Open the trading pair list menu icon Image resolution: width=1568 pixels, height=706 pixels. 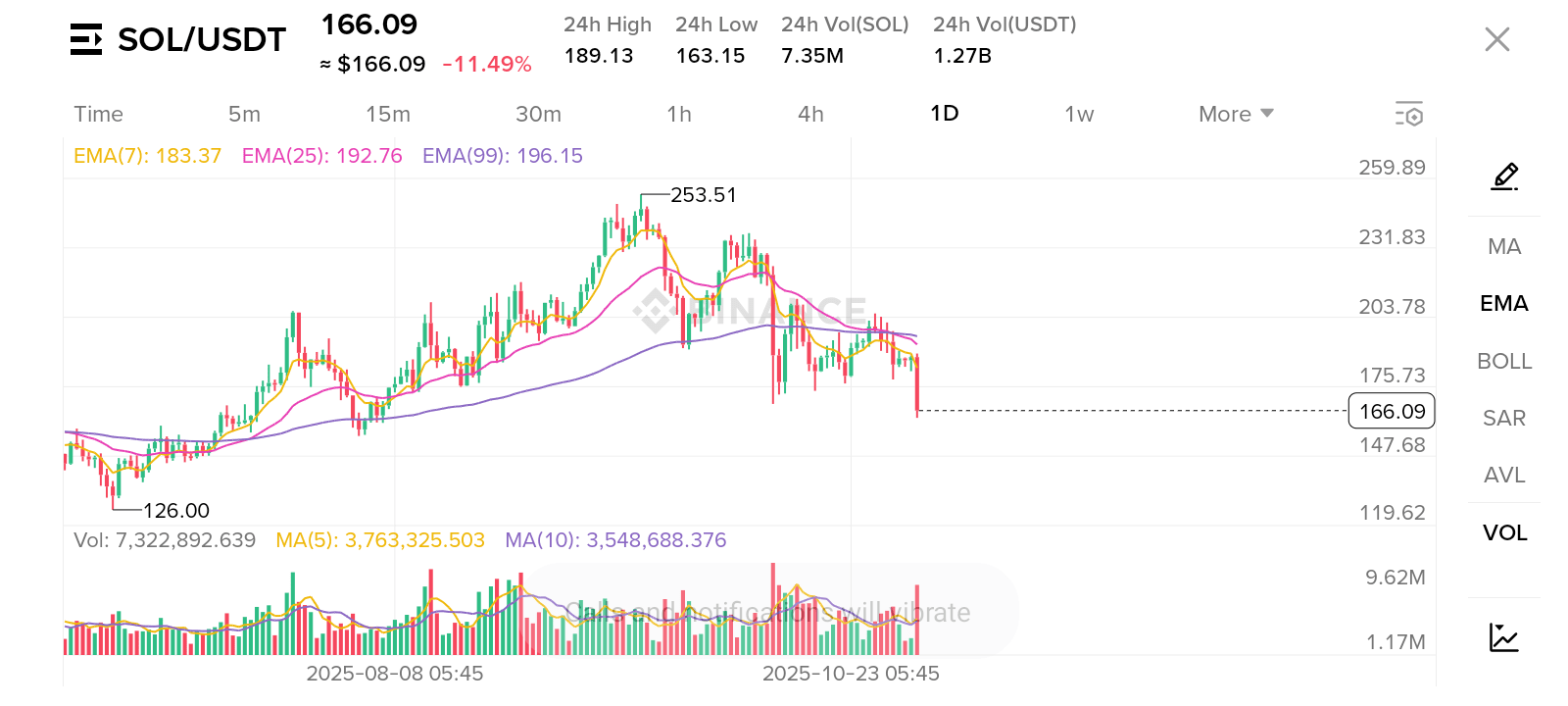click(x=86, y=39)
